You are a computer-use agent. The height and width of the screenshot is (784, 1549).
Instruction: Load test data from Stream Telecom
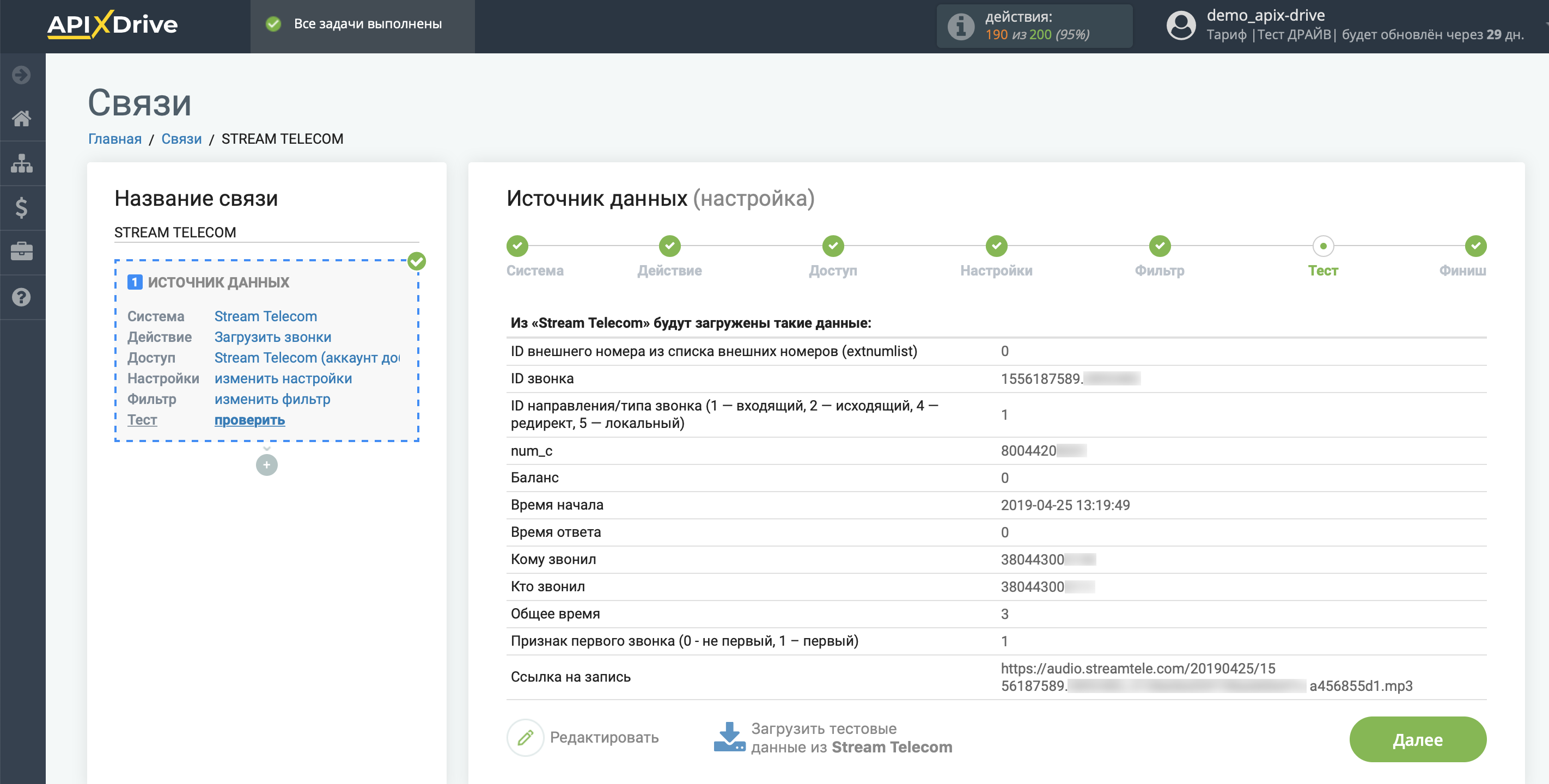coord(851,738)
